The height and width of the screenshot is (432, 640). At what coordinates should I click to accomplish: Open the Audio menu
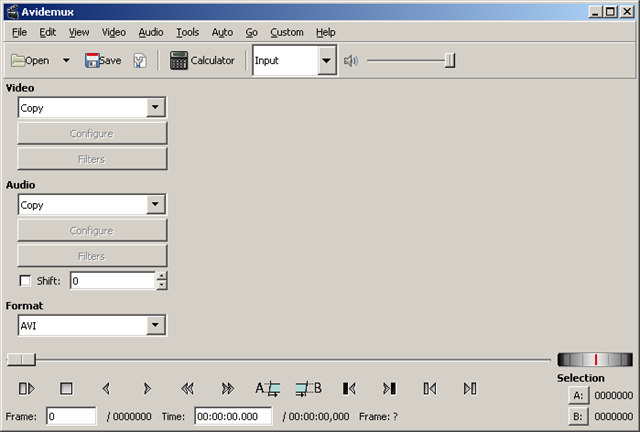coord(151,32)
